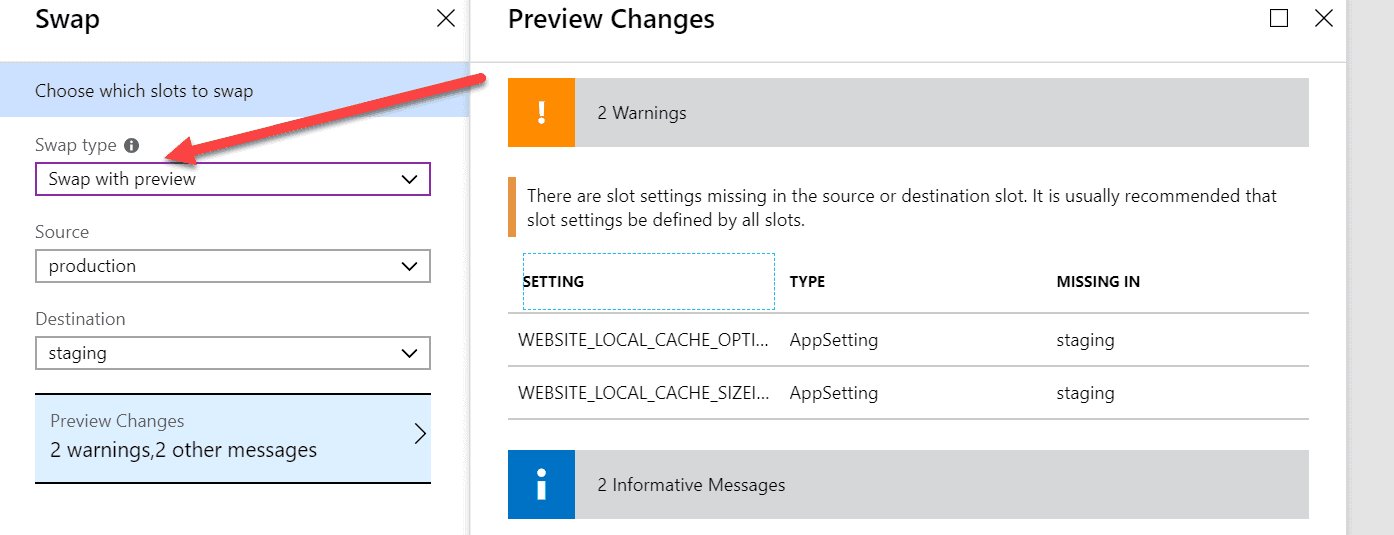Click the MISSING IN column header

1098,282
